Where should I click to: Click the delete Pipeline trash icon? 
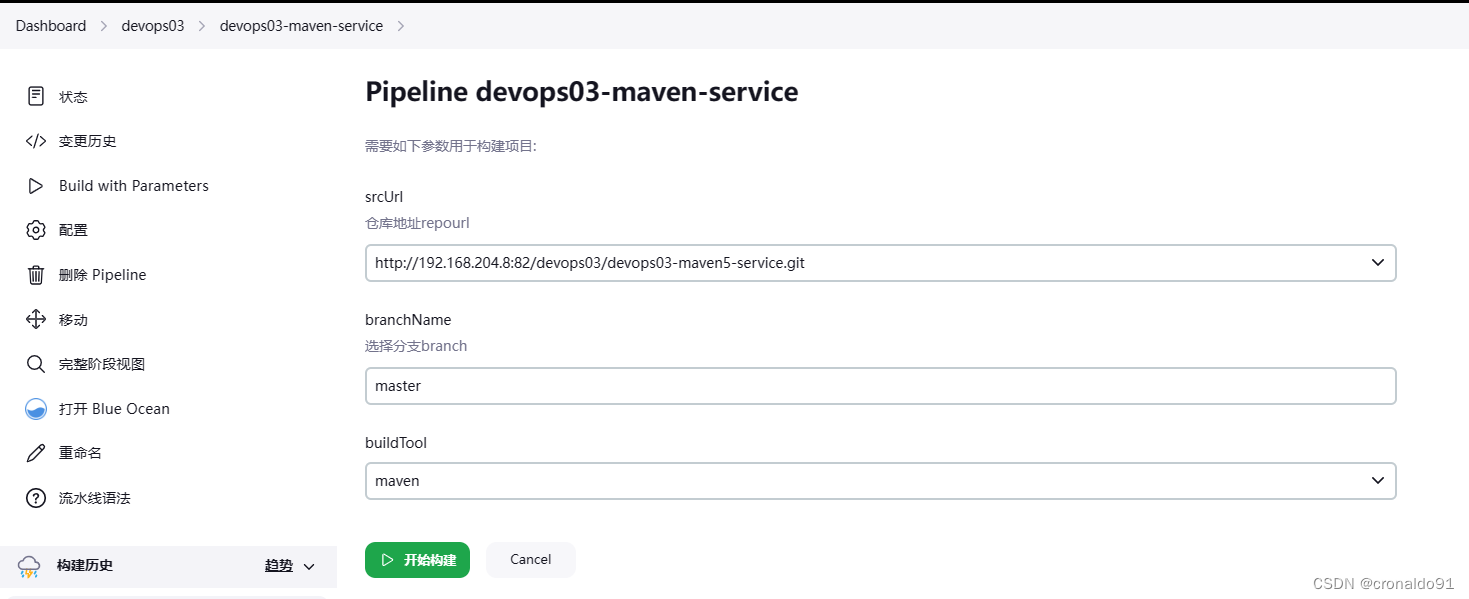click(x=36, y=275)
